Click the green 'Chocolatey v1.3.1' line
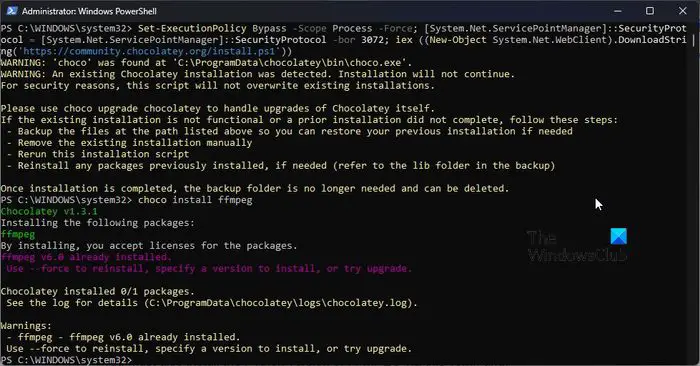The image size is (700, 366). (49, 212)
